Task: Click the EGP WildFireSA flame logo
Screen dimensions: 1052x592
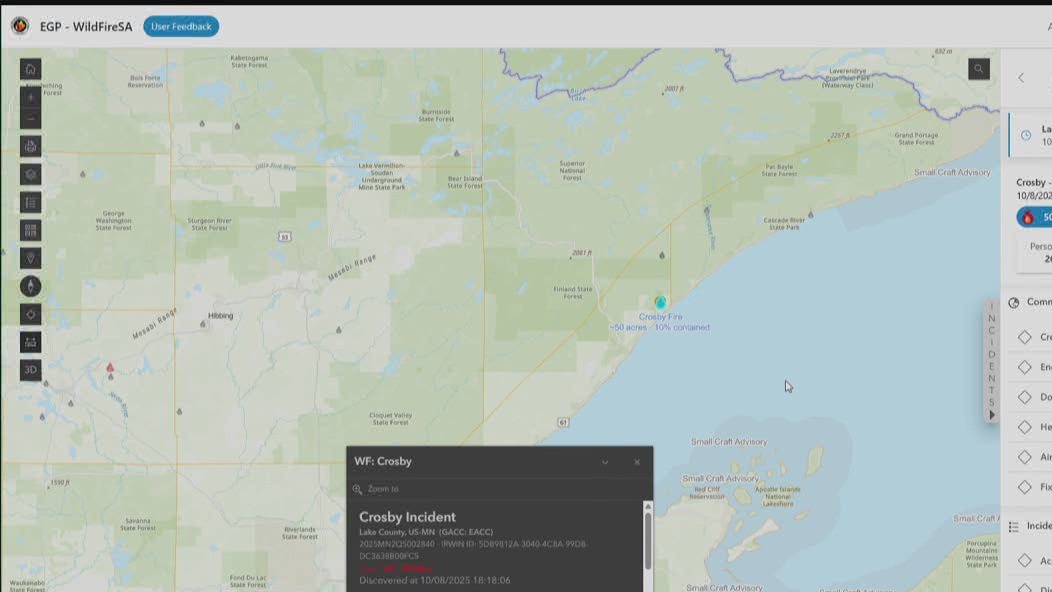Action: (21, 25)
